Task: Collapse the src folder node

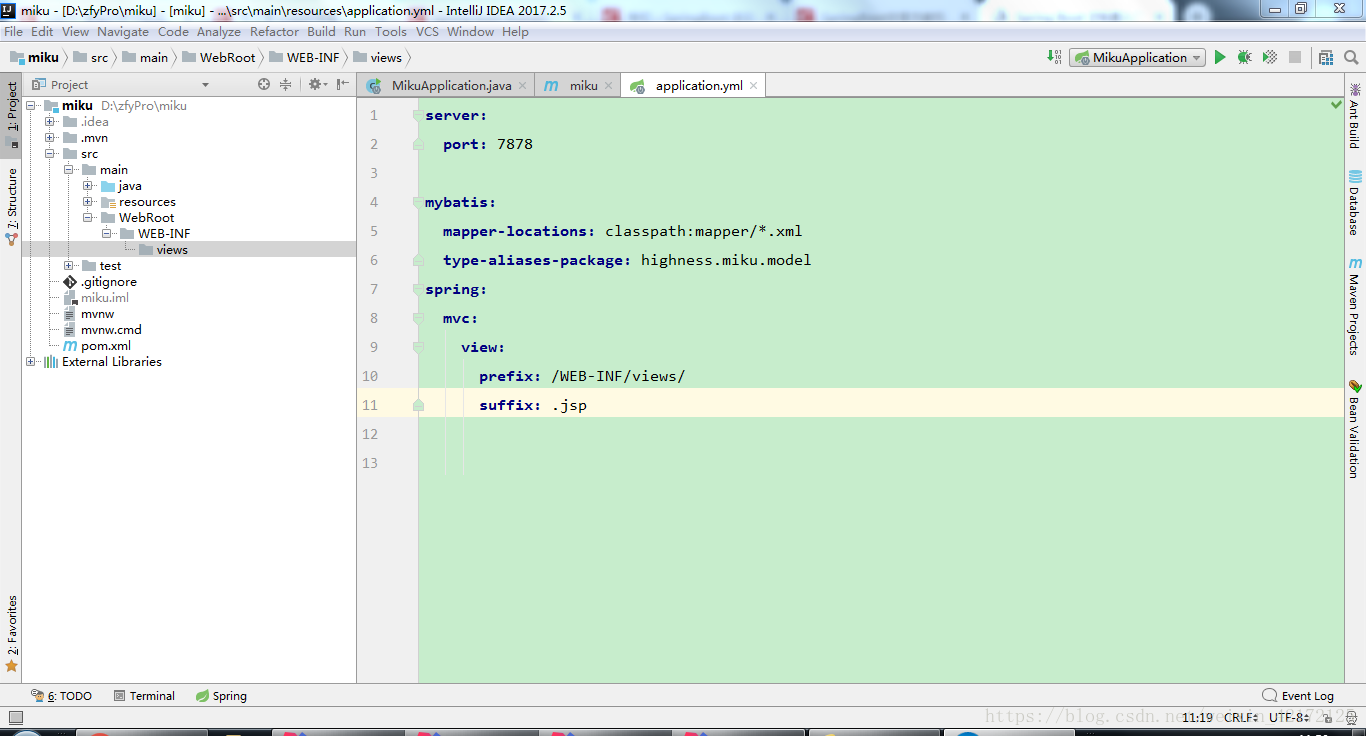Action: tap(50, 153)
